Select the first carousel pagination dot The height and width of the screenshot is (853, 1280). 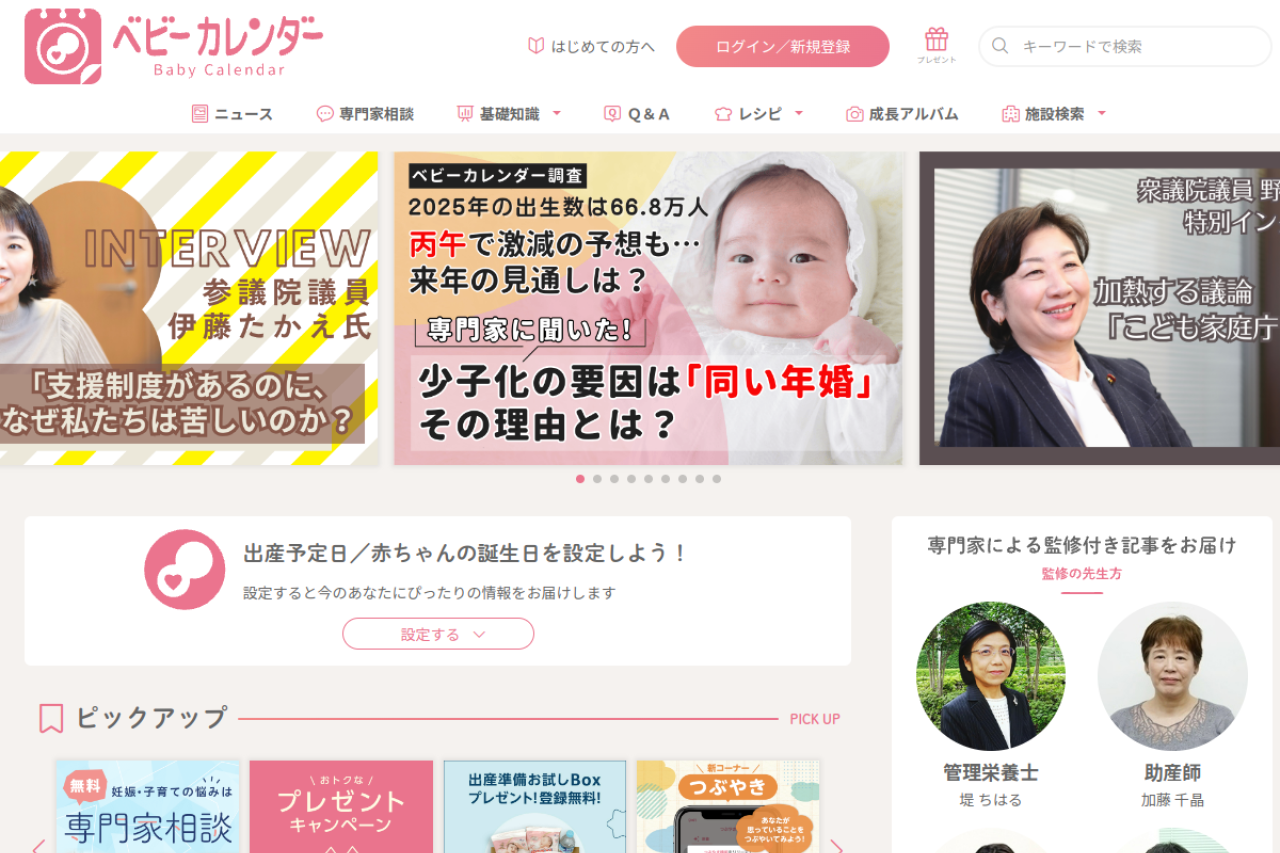580,479
